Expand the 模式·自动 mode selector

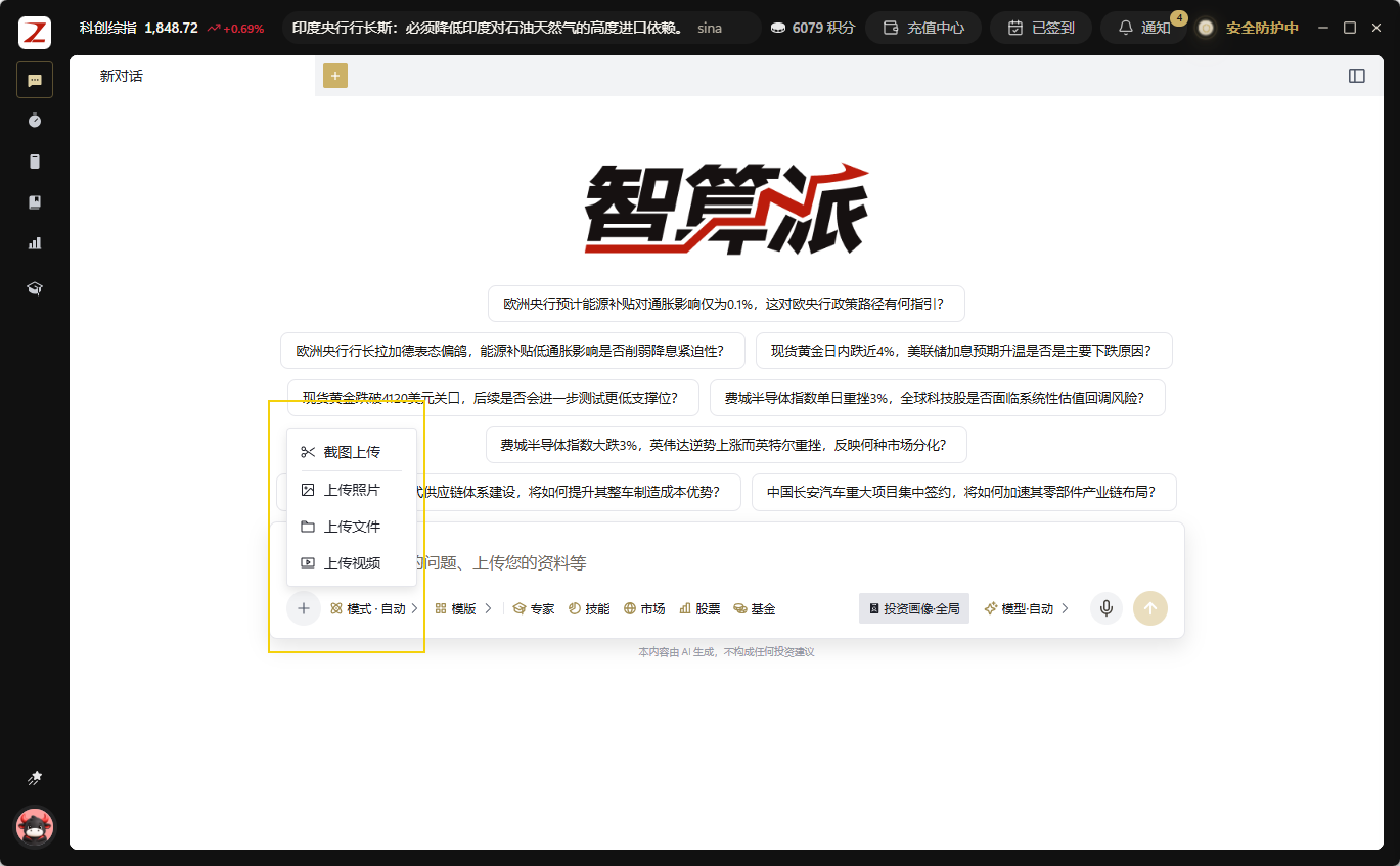coord(374,609)
